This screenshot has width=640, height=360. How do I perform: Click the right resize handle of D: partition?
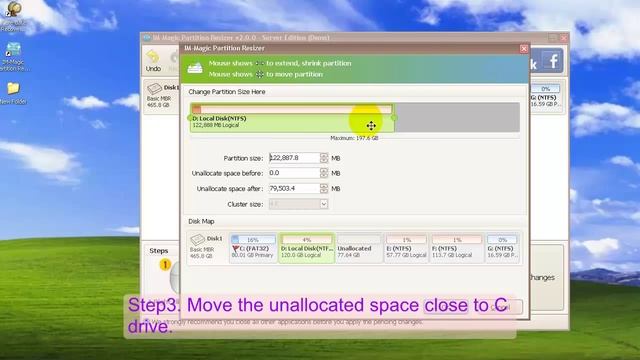click(x=394, y=118)
